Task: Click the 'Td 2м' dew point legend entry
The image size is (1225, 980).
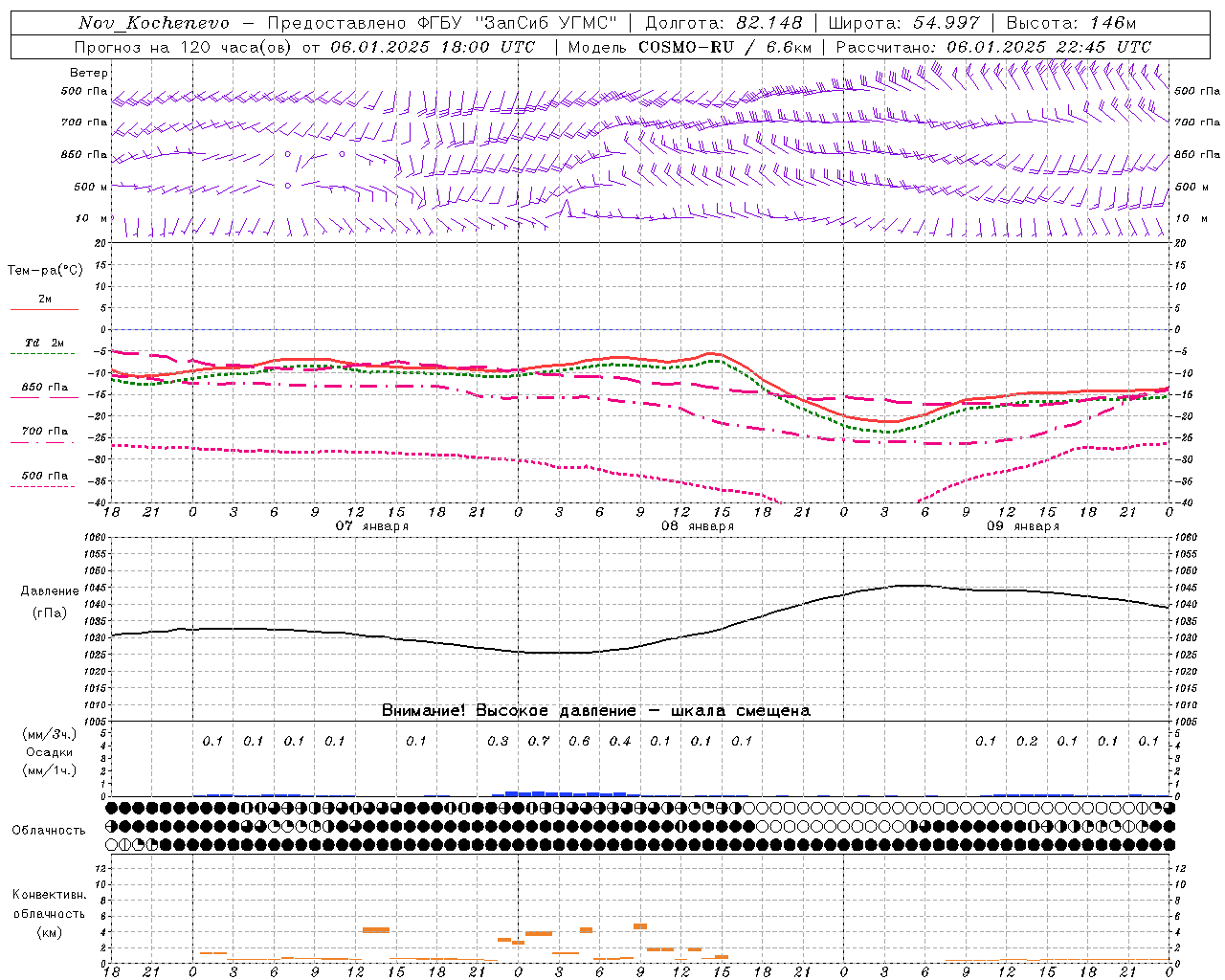Action: (x=45, y=343)
